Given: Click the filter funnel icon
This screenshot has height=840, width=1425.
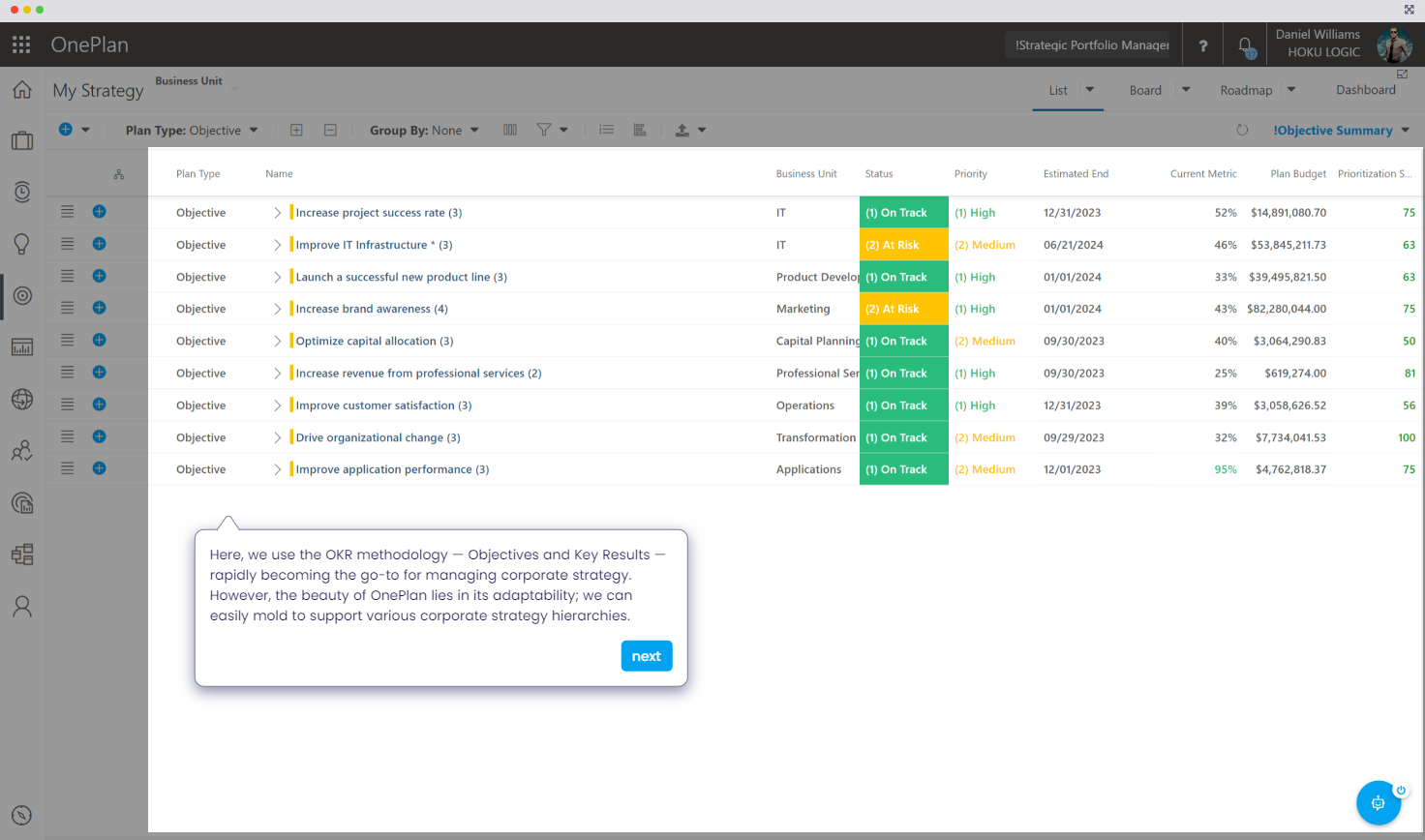Looking at the screenshot, I should click(x=544, y=130).
